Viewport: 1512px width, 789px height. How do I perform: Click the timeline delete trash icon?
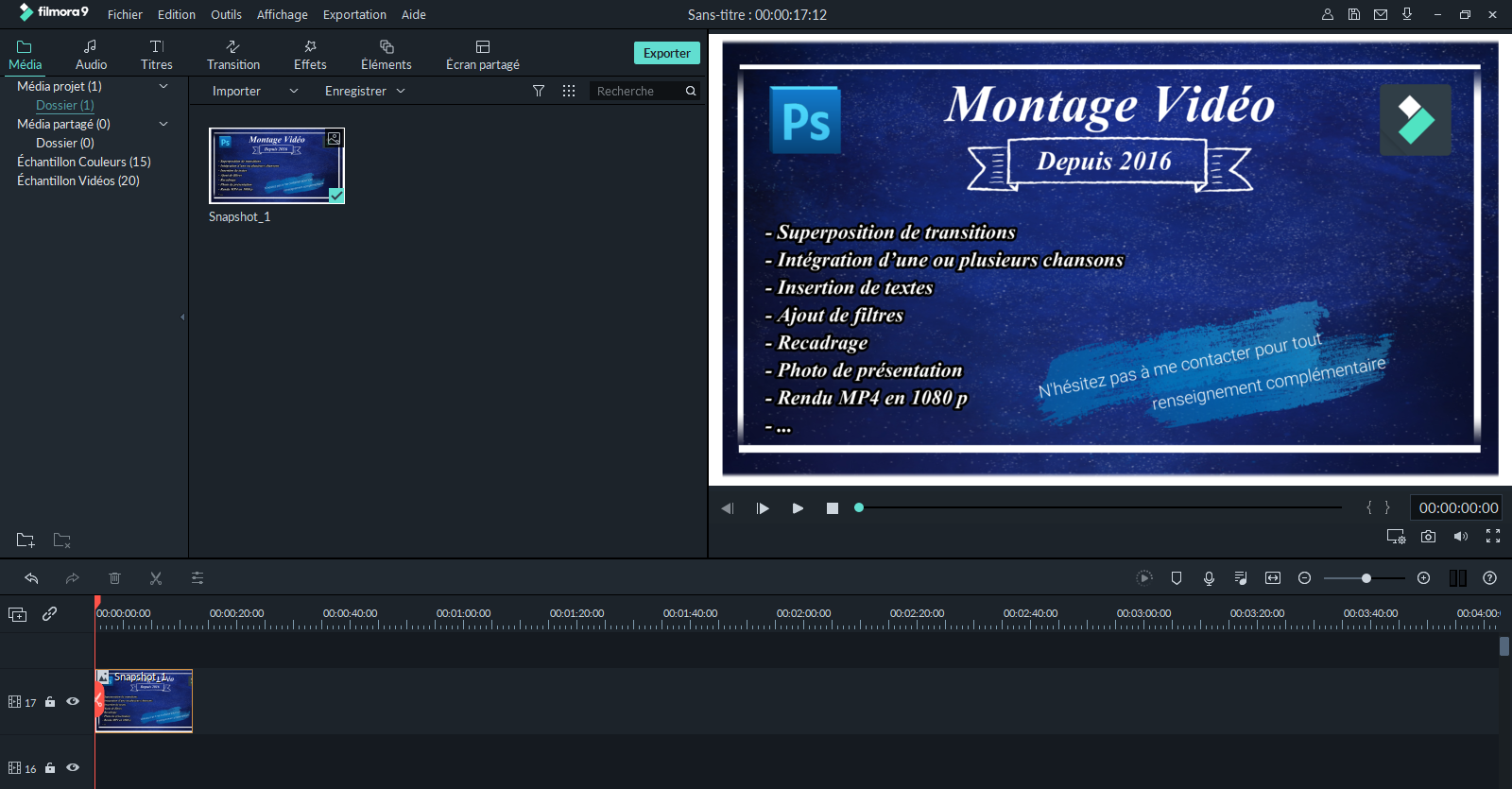click(x=114, y=578)
